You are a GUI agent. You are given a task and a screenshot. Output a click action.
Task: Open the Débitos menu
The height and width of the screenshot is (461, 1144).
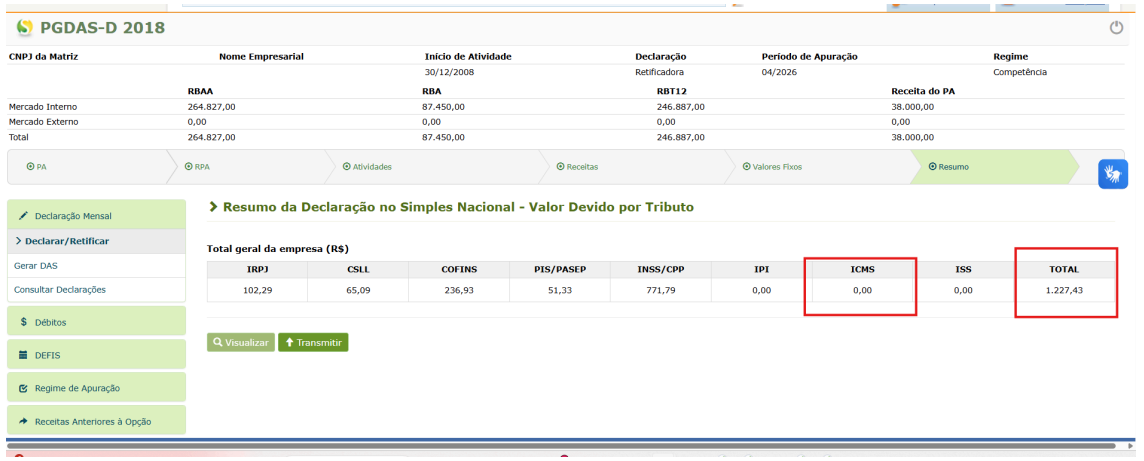click(x=96, y=322)
